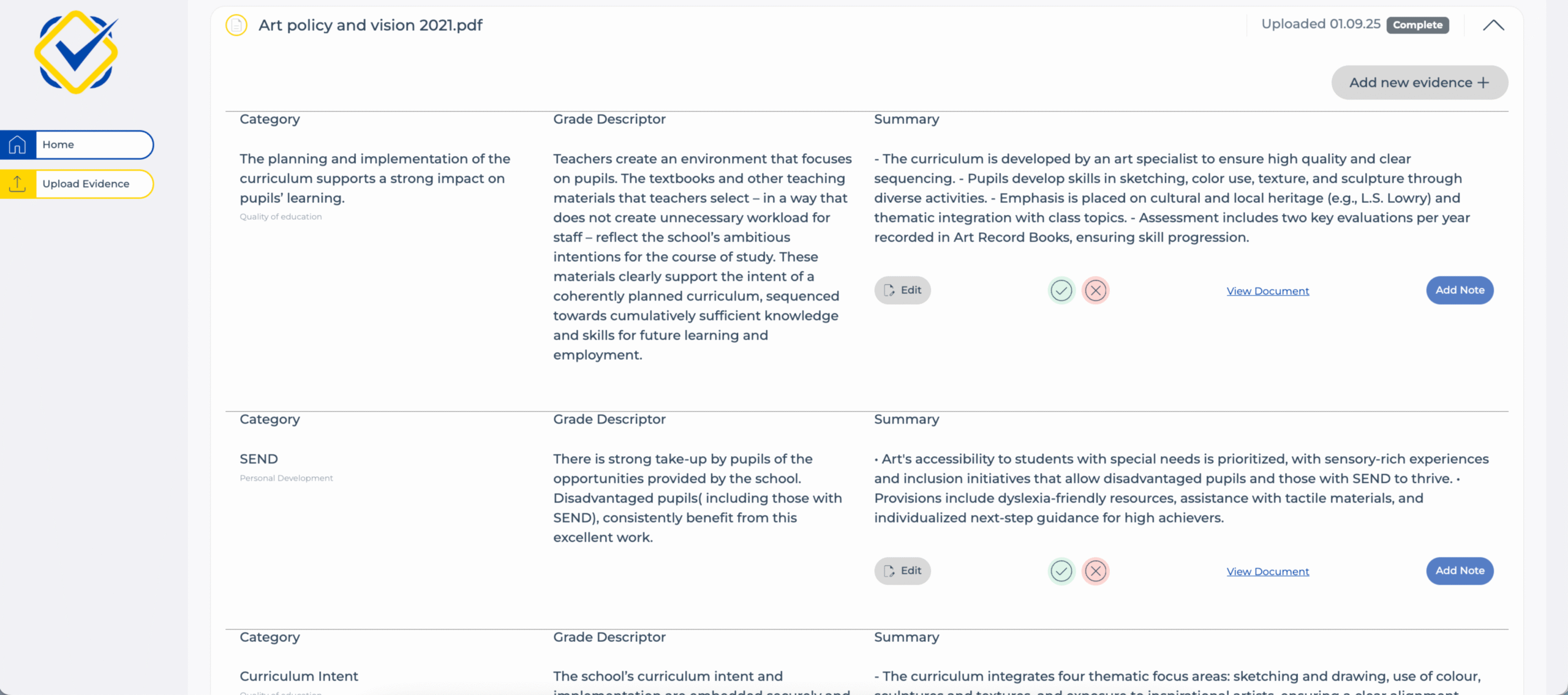Click the Add new evidence button

pos(1419,83)
